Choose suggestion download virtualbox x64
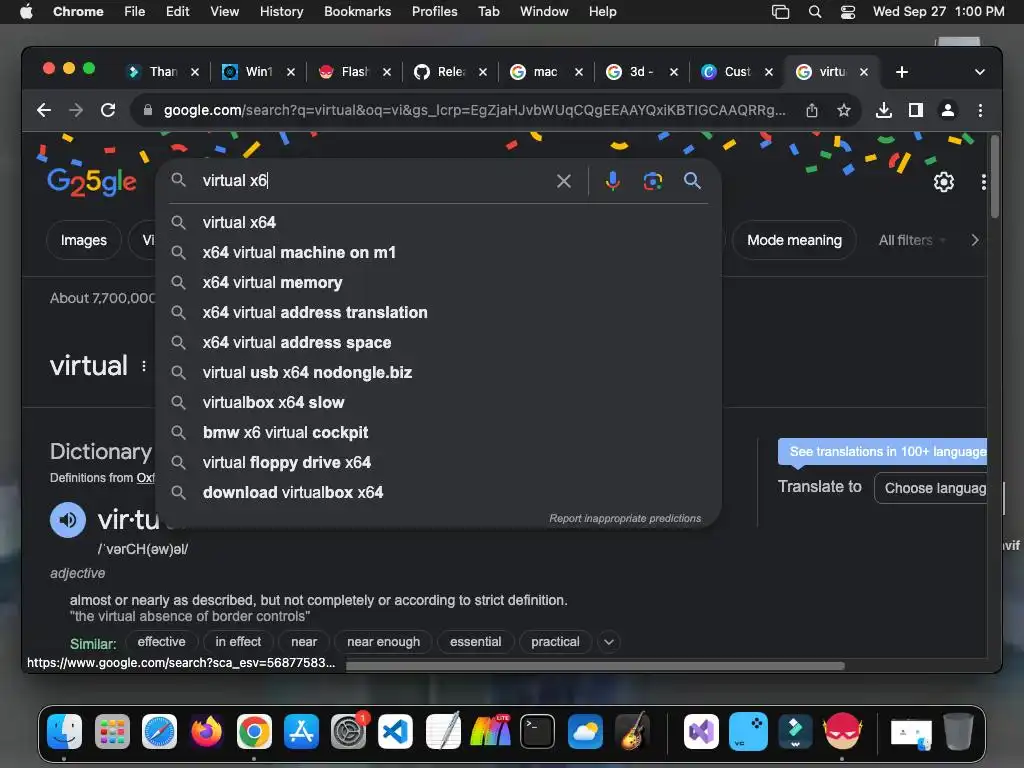1024x768 pixels. coord(438,493)
